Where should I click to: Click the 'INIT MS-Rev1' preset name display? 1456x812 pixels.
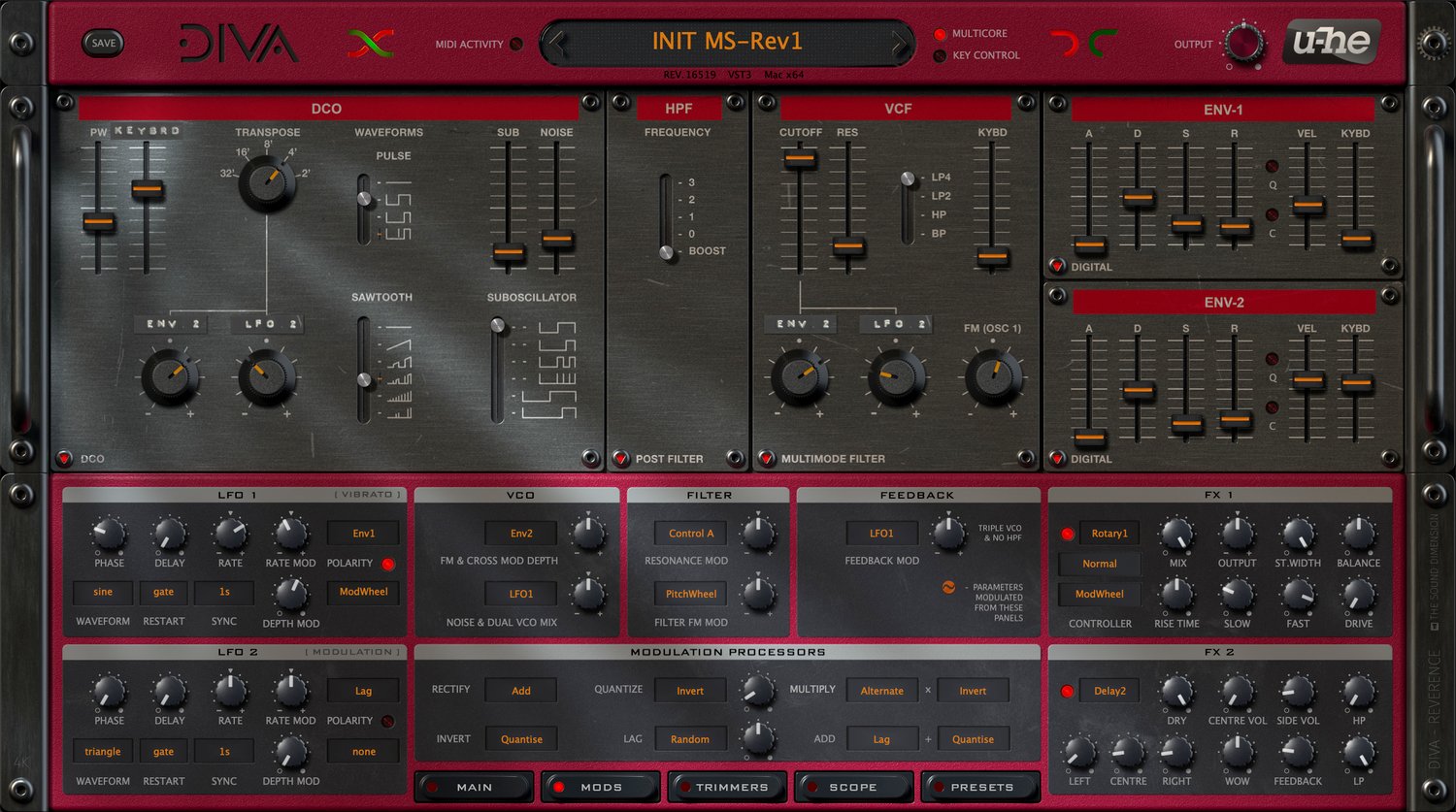(x=727, y=42)
